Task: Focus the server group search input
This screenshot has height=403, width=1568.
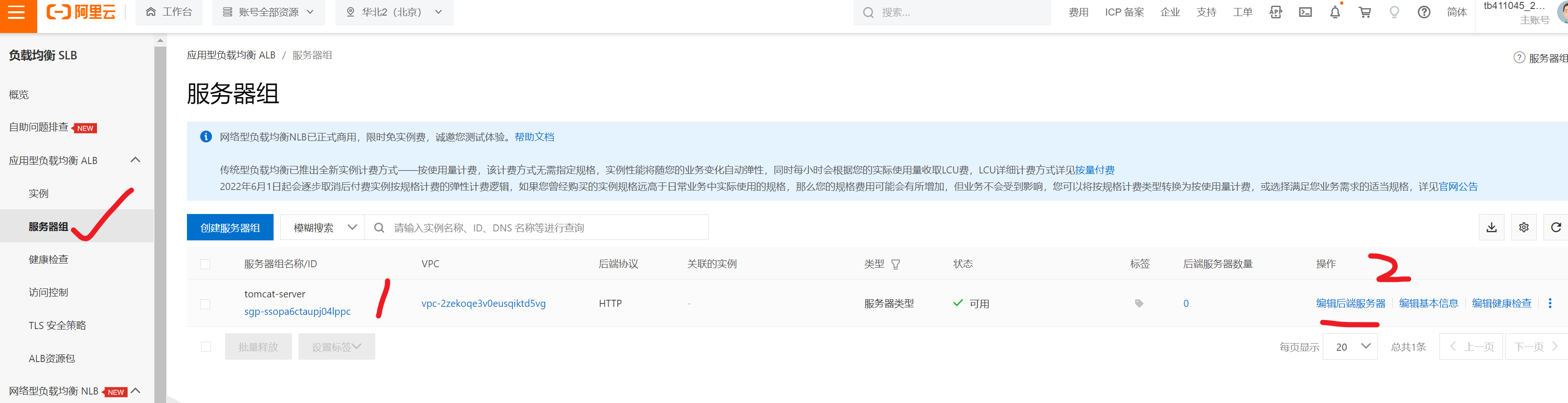Action: [548, 227]
